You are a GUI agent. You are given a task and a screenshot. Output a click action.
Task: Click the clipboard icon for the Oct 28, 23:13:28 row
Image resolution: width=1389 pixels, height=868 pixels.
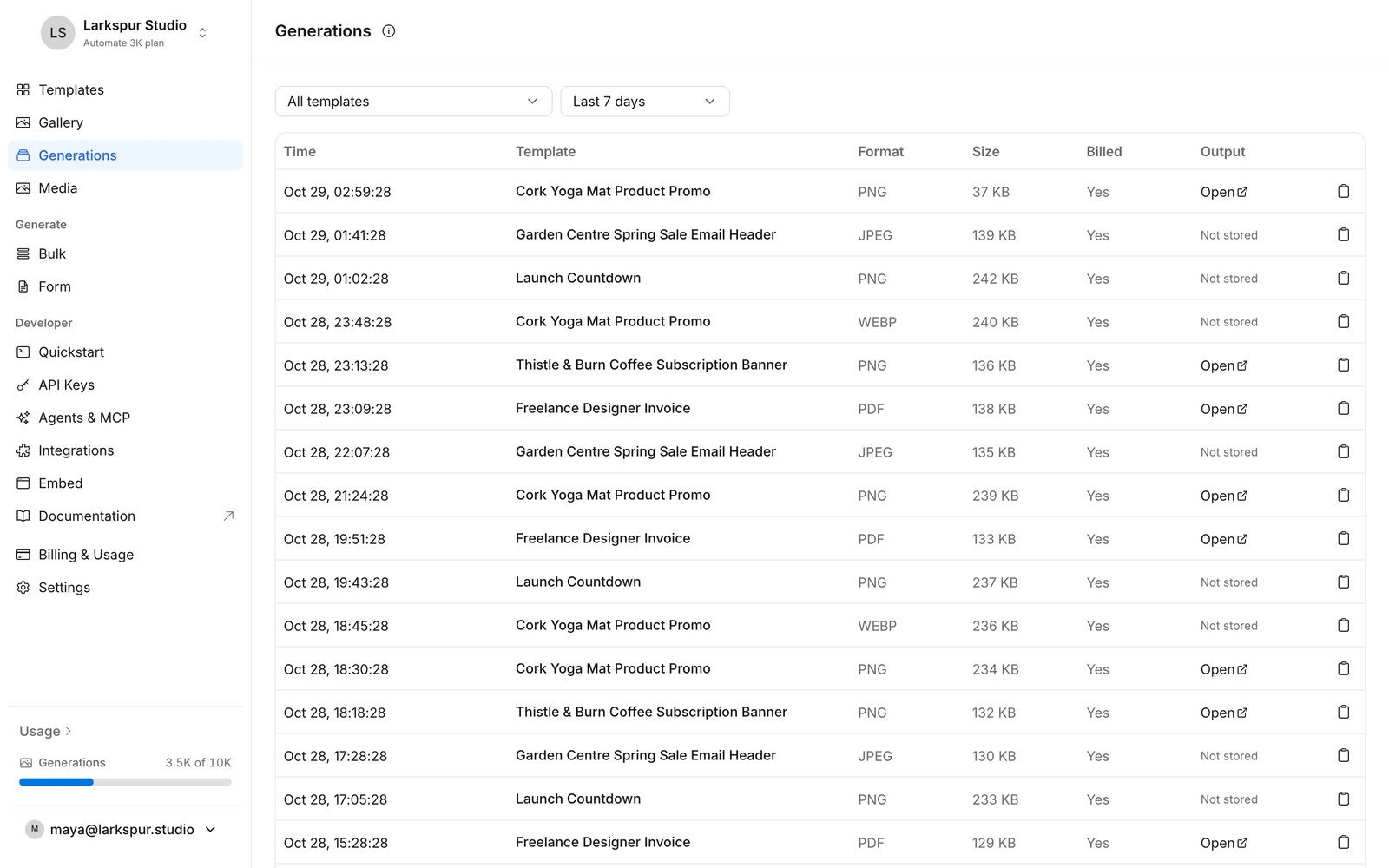1343,365
